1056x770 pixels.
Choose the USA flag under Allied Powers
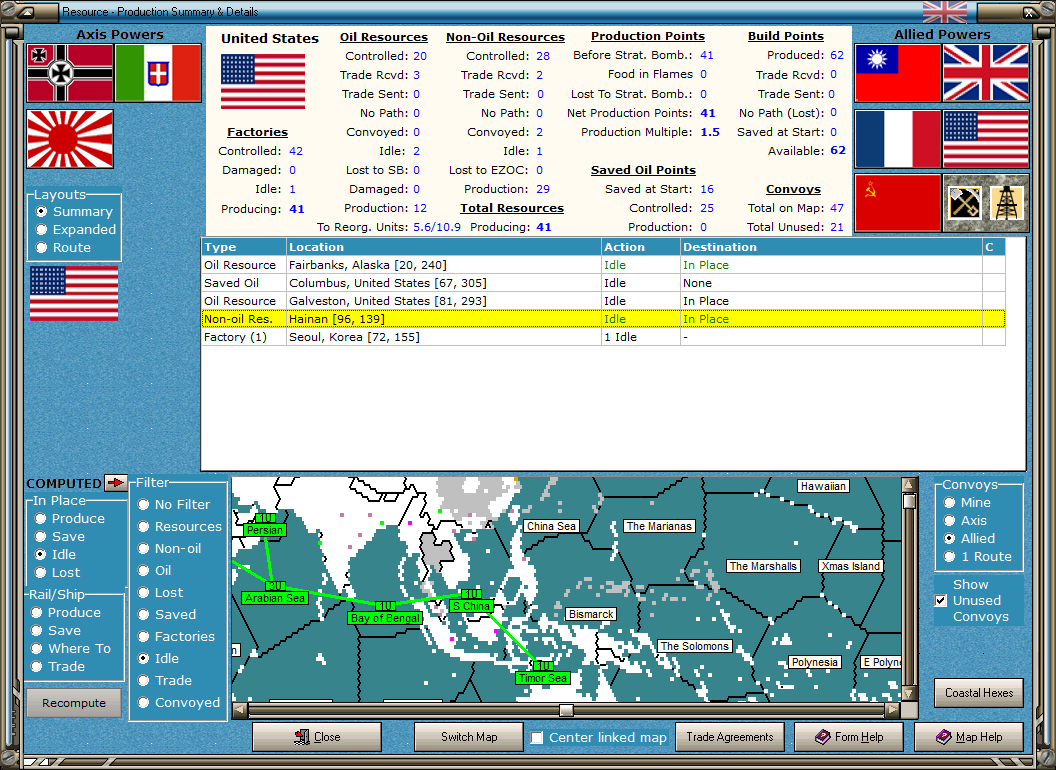pyautogui.click(x=986, y=139)
